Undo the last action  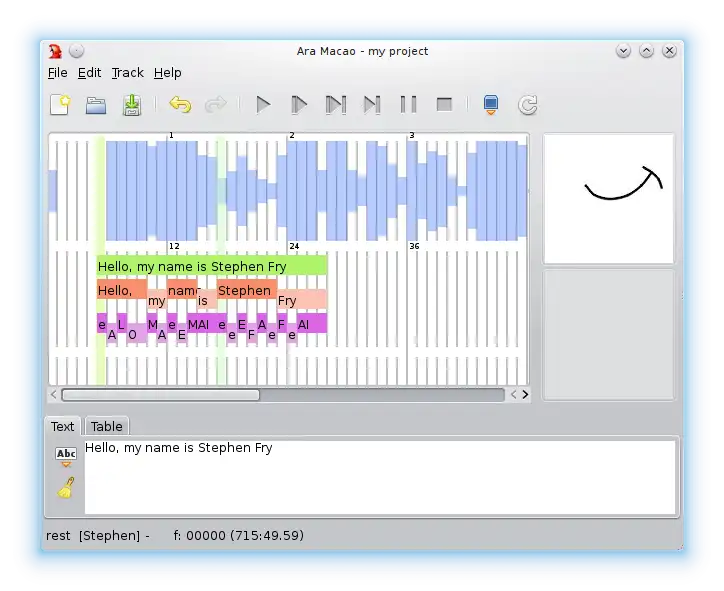[180, 104]
